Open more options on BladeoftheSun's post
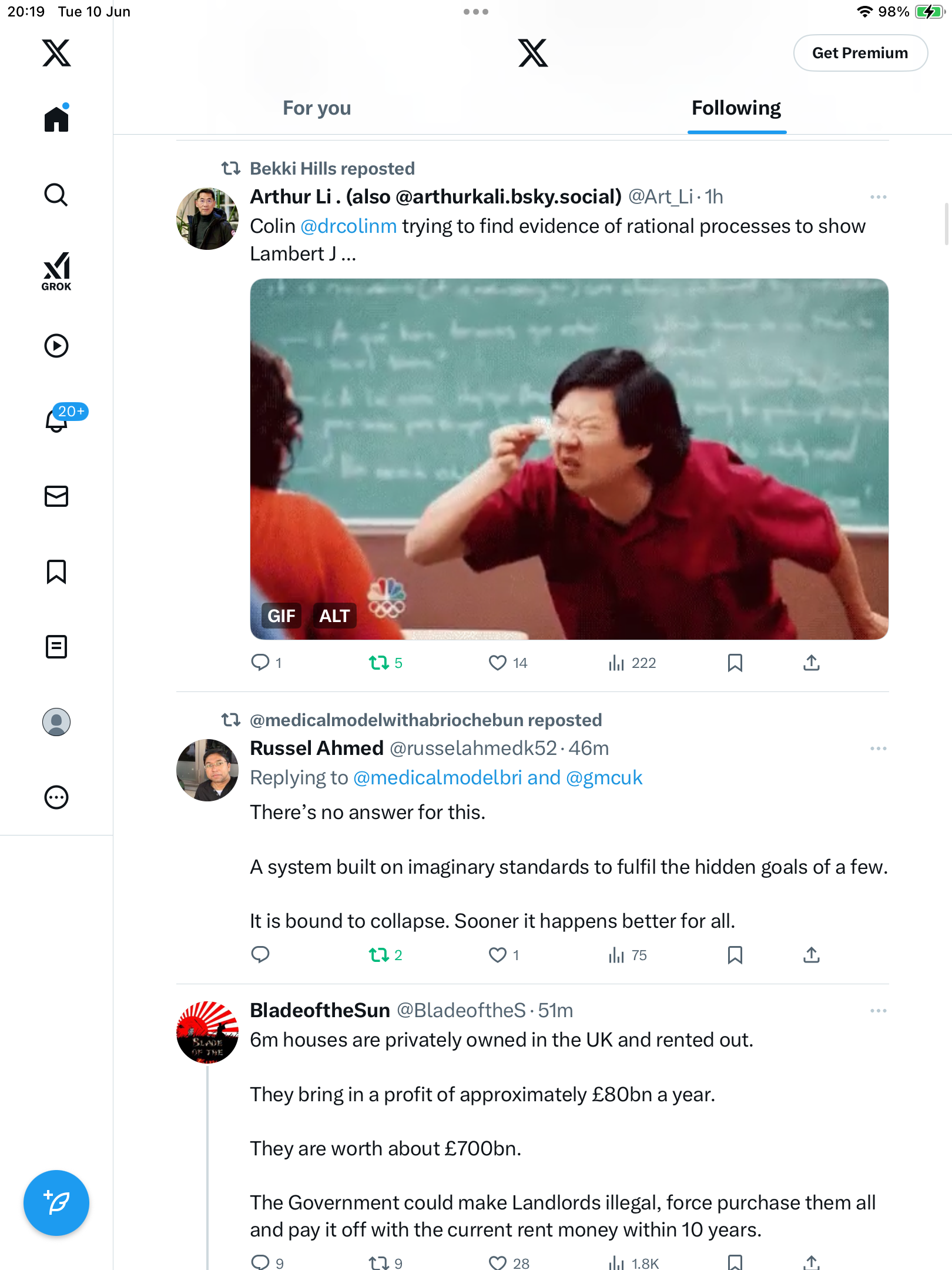Viewport: 952px width, 1270px height. (x=878, y=1011)
